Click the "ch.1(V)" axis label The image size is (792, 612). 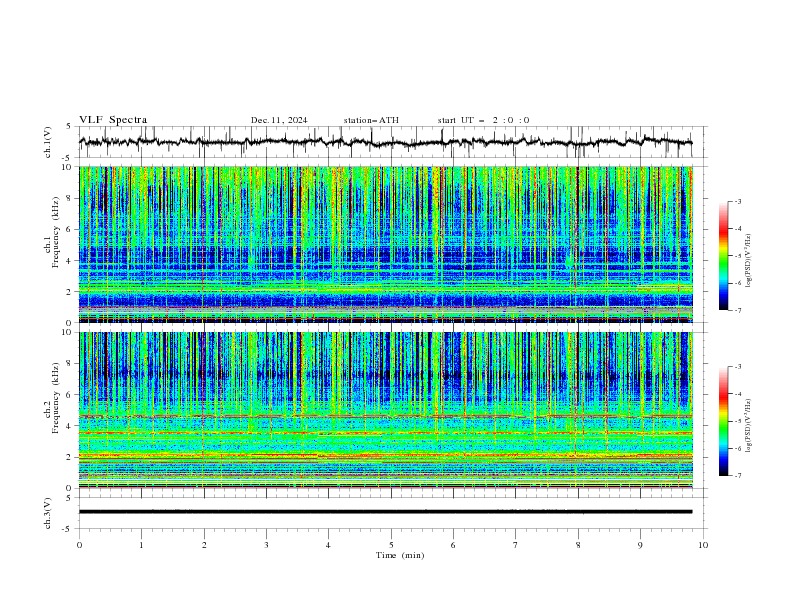coord(48,142)
